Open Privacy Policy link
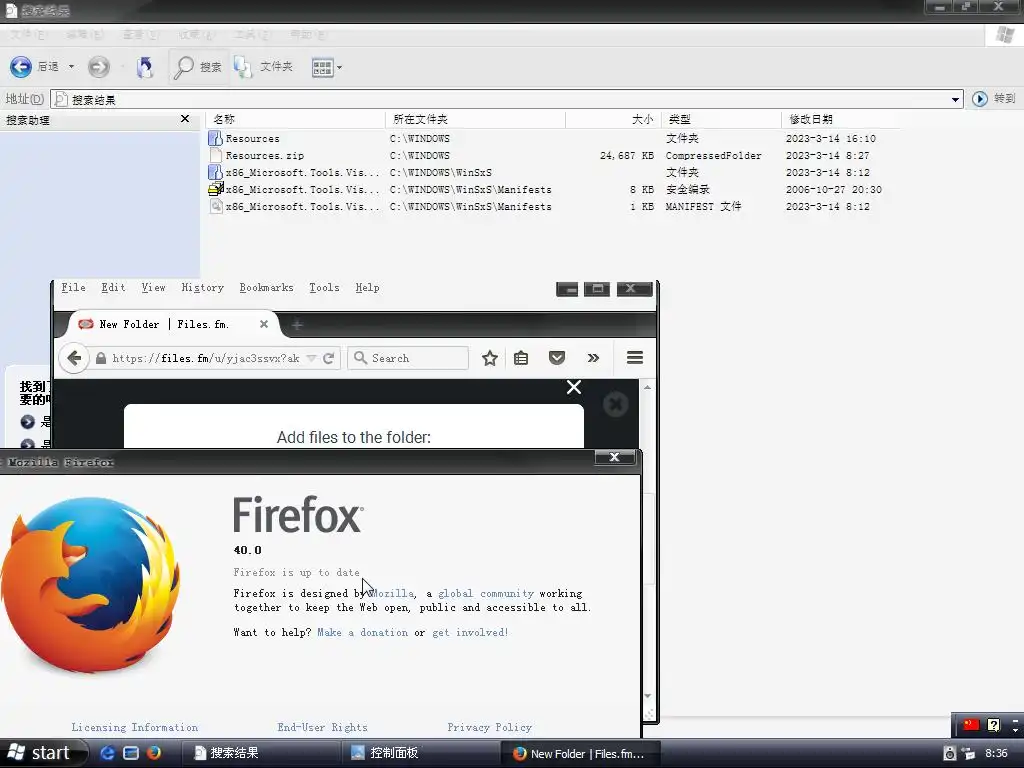1024x768 pixels. point(490,727)
